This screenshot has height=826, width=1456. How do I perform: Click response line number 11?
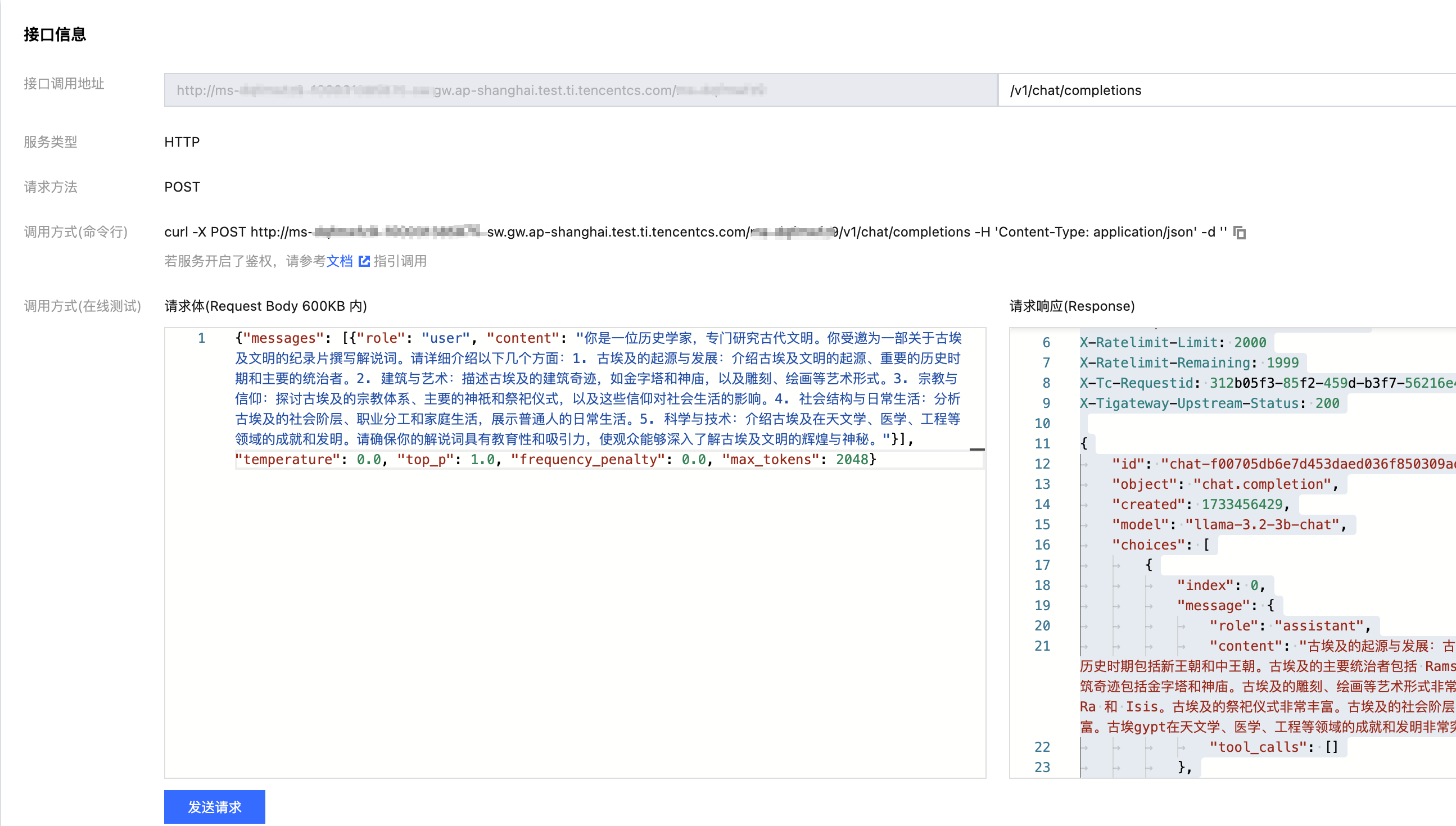pyautogui.click(x=1042, y=444)
